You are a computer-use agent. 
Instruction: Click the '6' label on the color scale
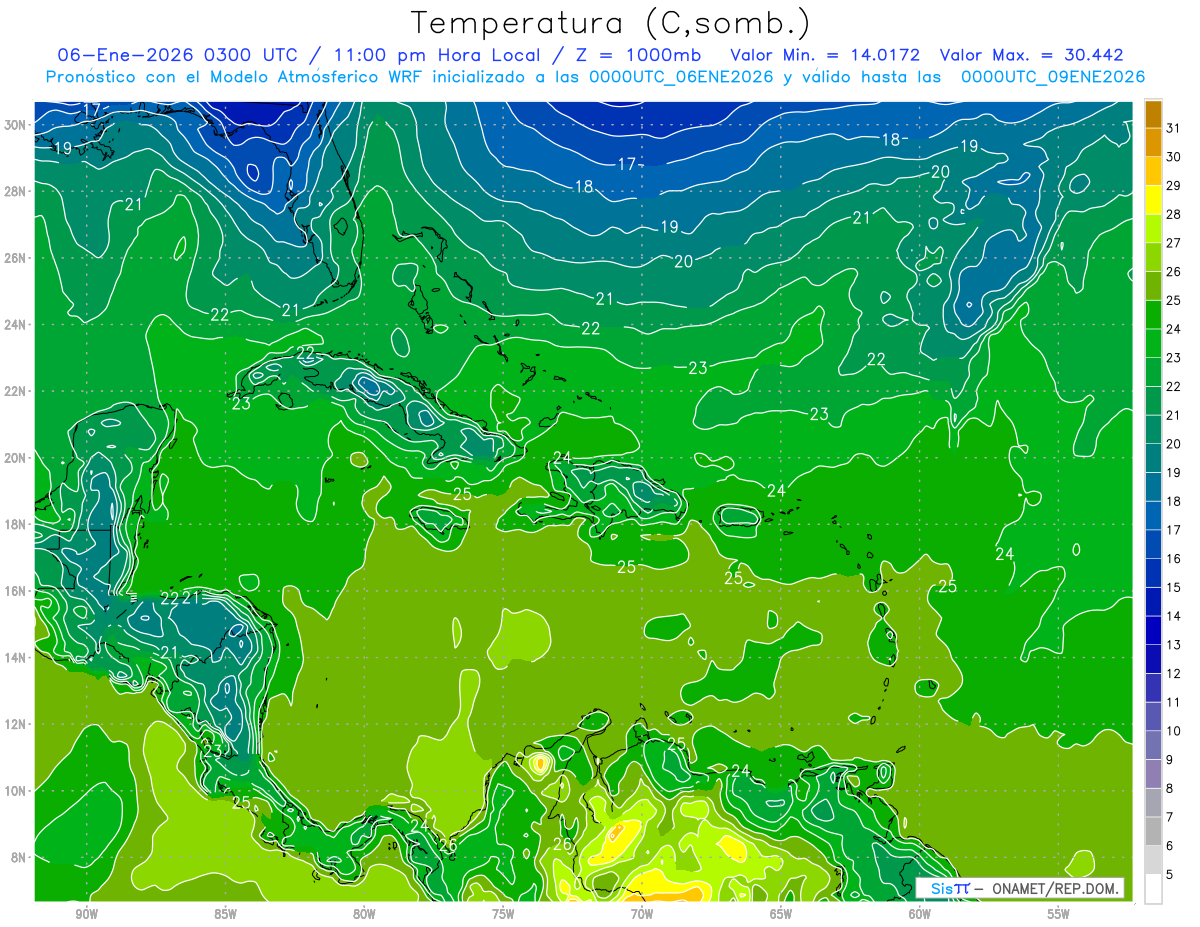click(1171, 846)
